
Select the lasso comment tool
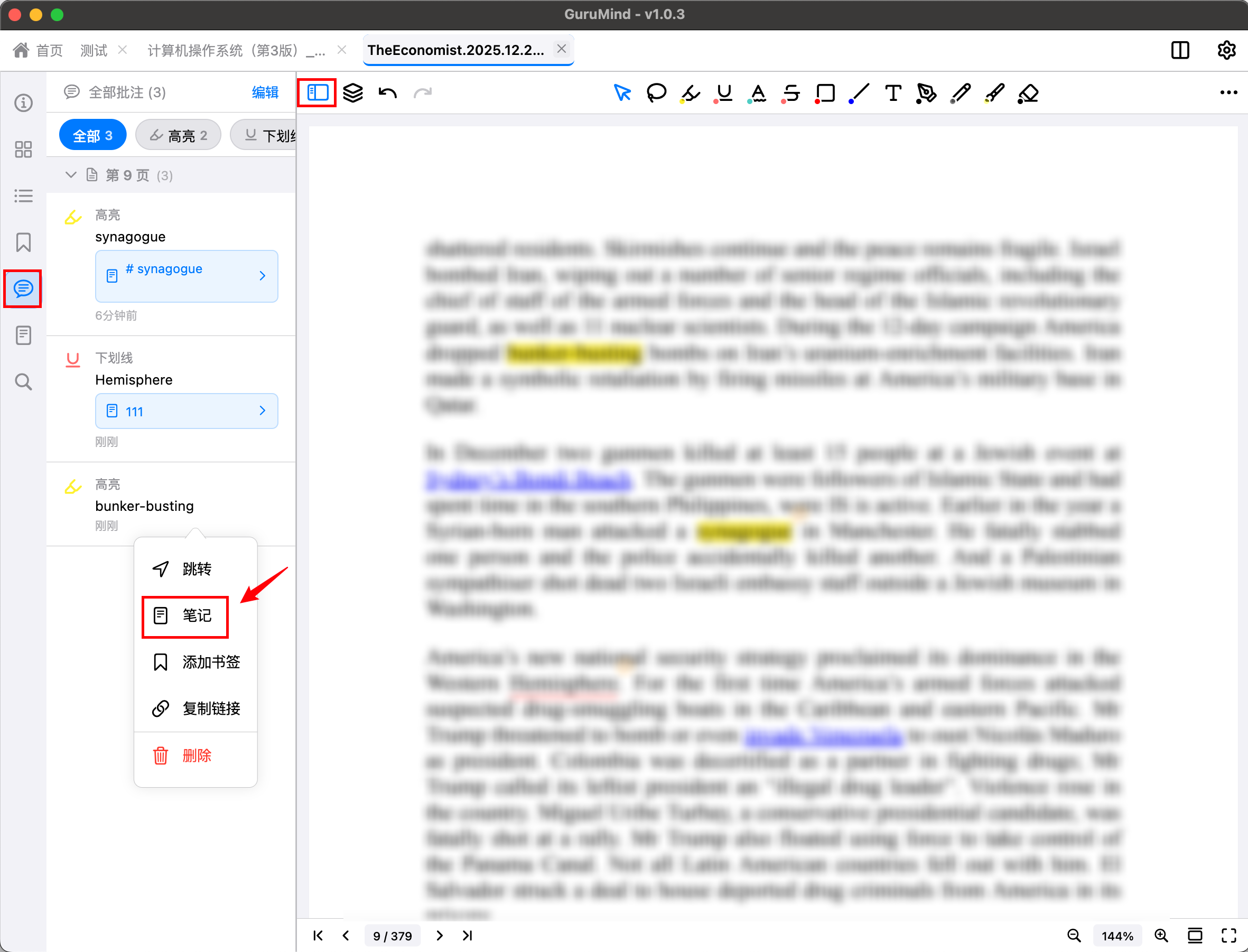[x=656, y=93]
